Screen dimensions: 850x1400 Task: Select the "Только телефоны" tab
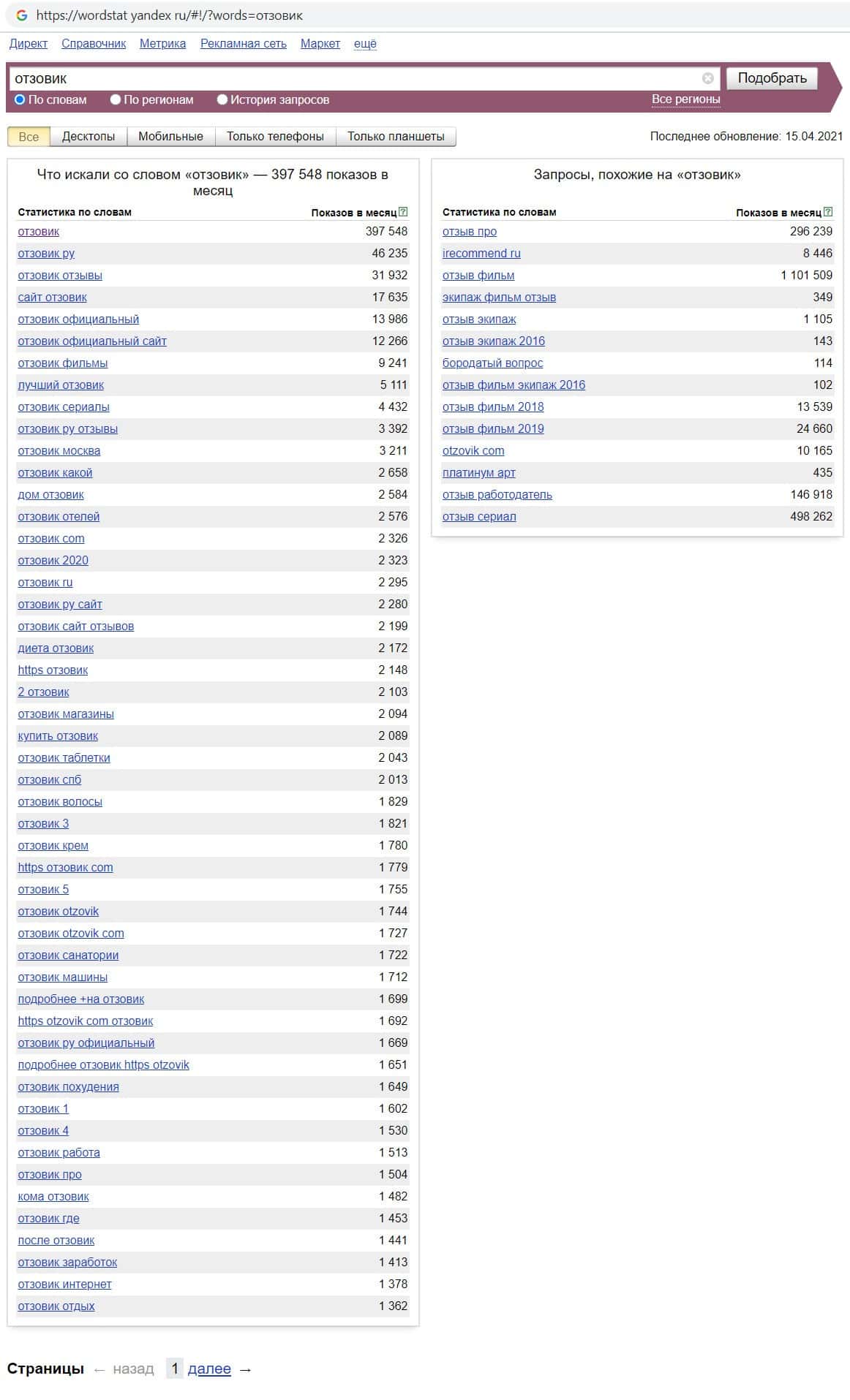pyautogui.click(x=275, y=137)
